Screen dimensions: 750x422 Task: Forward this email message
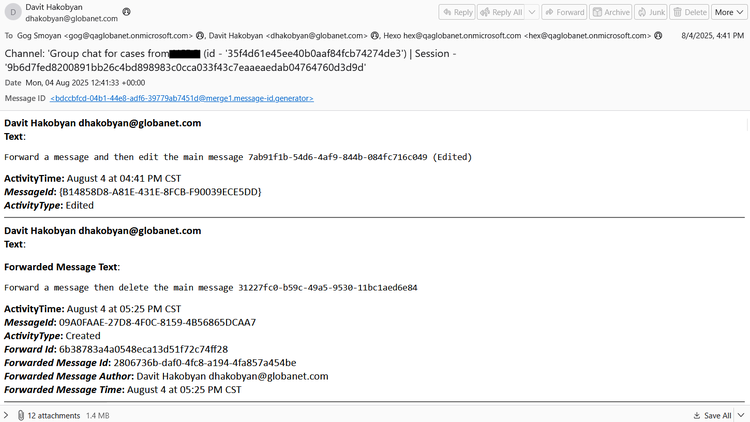(565, 12)
